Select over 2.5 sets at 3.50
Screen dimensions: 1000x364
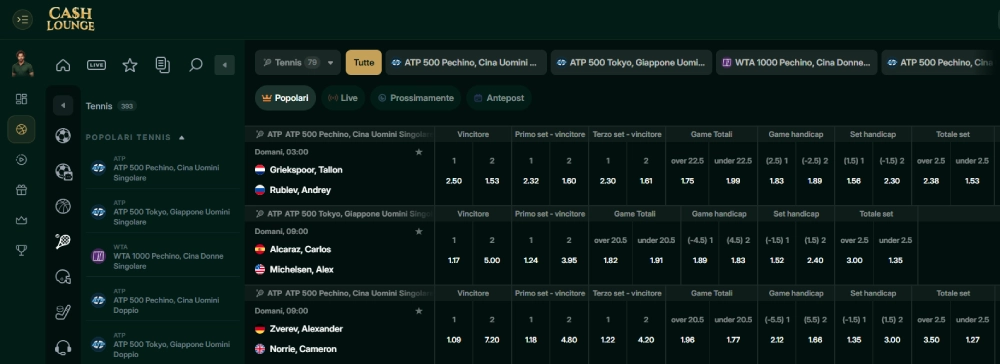(x=930, y=331)
